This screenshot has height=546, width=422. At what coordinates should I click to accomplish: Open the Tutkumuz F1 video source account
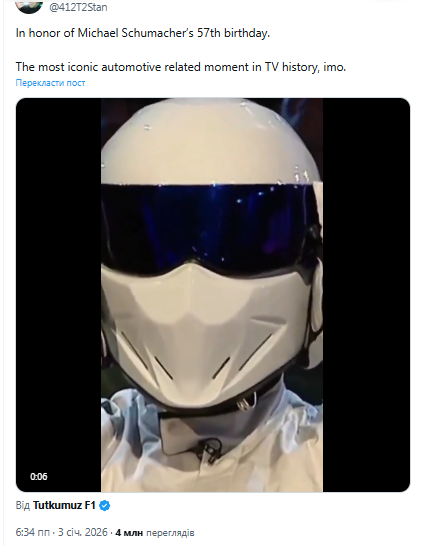tap(64, 505)
